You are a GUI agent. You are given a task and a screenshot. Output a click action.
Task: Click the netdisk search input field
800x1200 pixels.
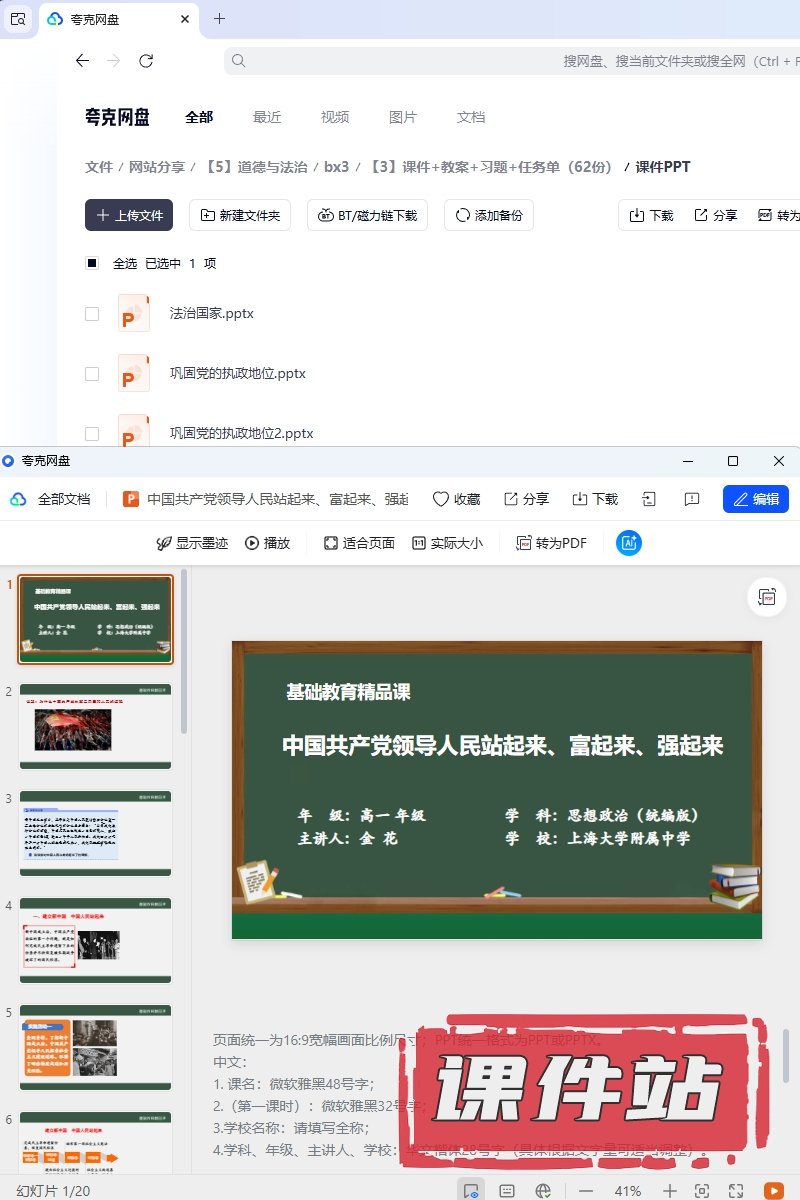click(500, 61)
